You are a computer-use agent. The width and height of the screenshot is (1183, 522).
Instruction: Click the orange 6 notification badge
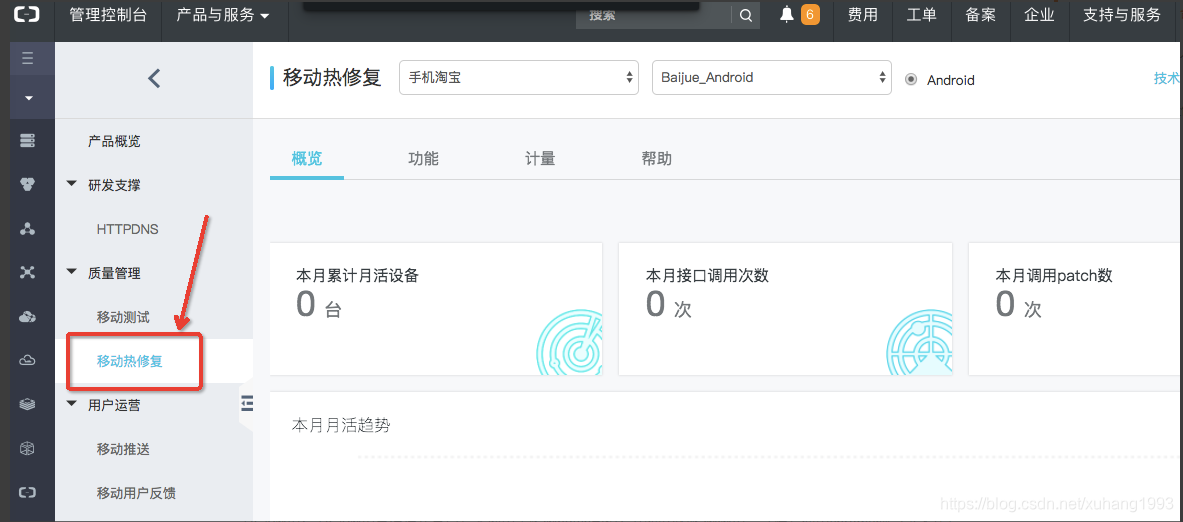[810, 14]
